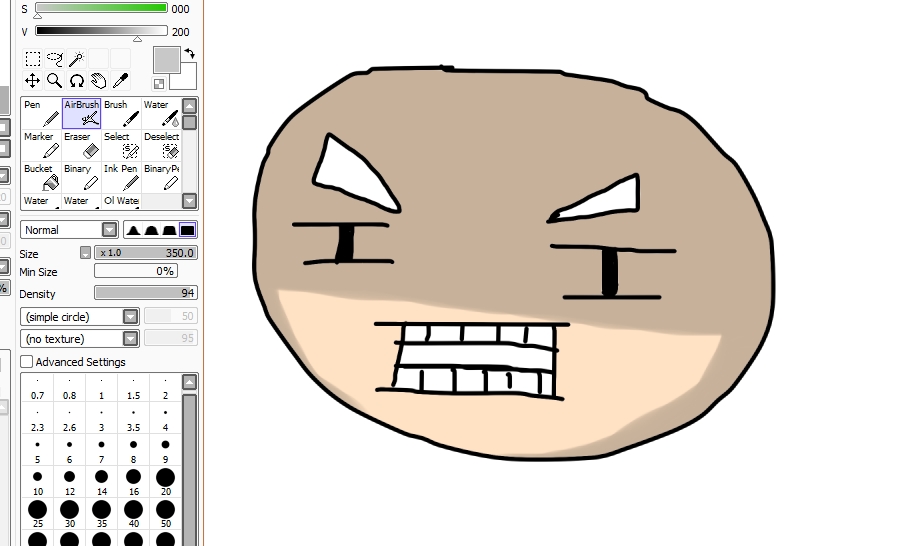Choose the flat hard brush edge shape
This screenshot has height=546, width=904.
point(187,230)
